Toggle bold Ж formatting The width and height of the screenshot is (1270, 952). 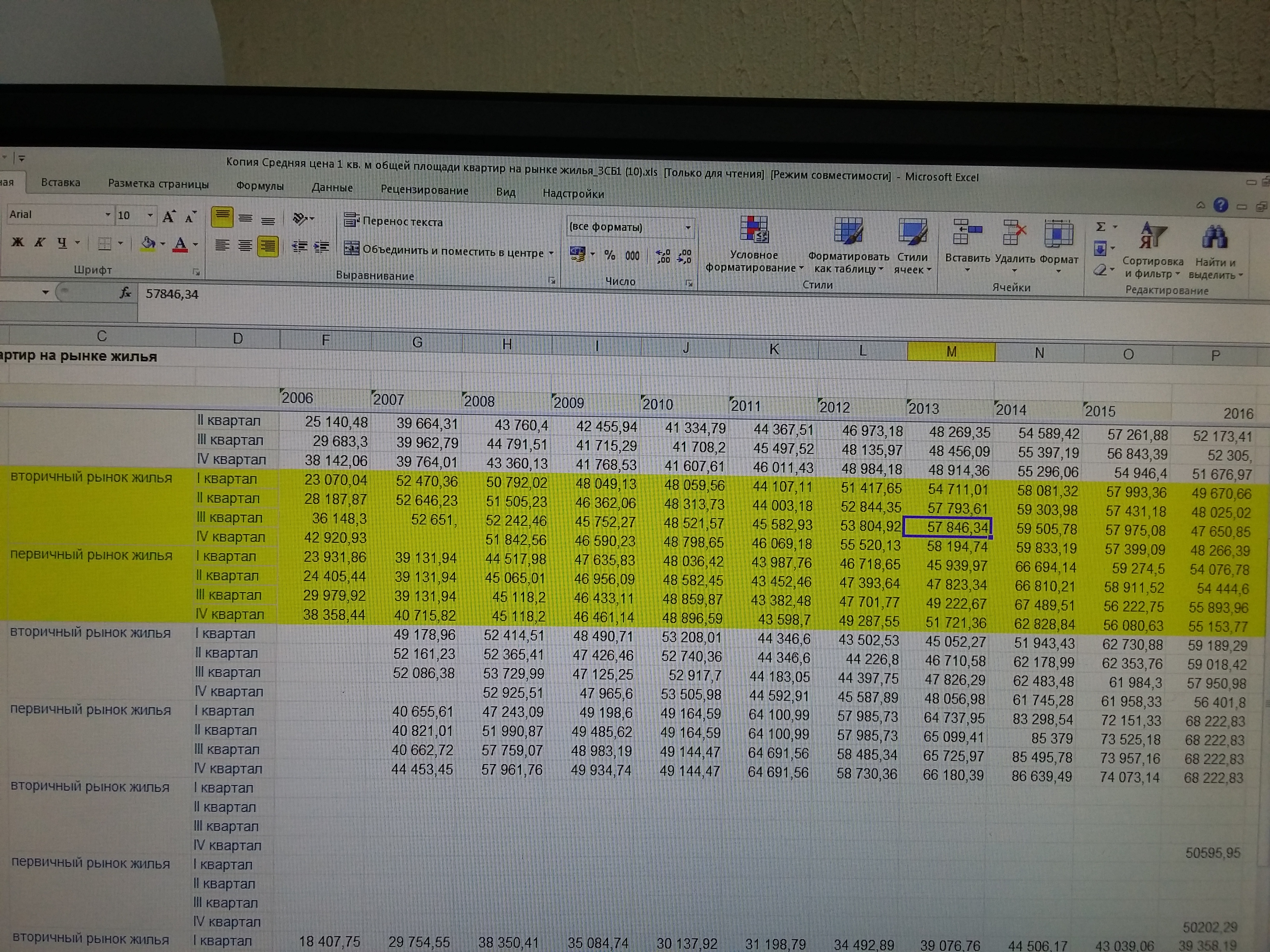coord(17,242)
